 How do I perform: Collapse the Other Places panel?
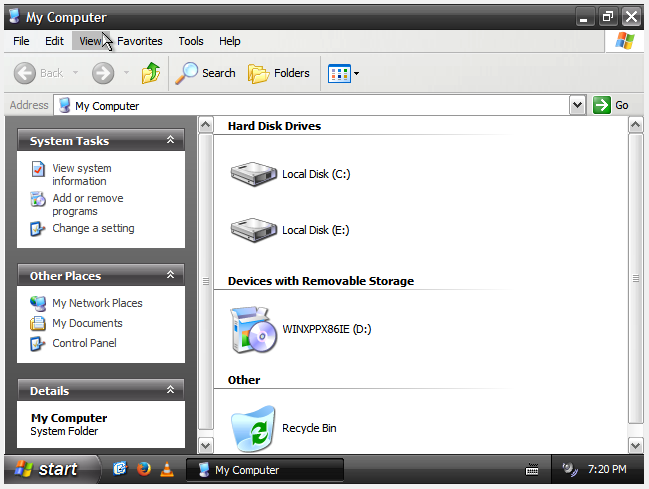[x=171, y=275]
